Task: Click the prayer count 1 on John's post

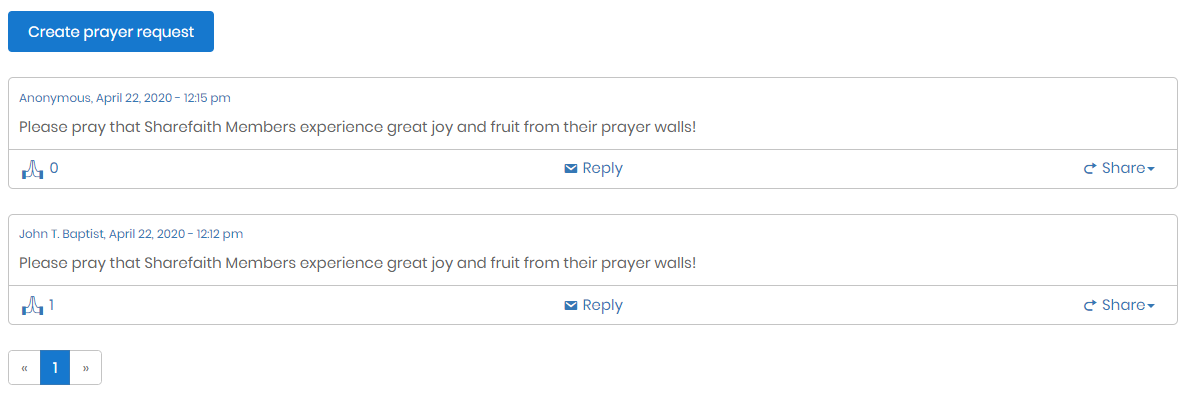Action: [x=52, y=306]
